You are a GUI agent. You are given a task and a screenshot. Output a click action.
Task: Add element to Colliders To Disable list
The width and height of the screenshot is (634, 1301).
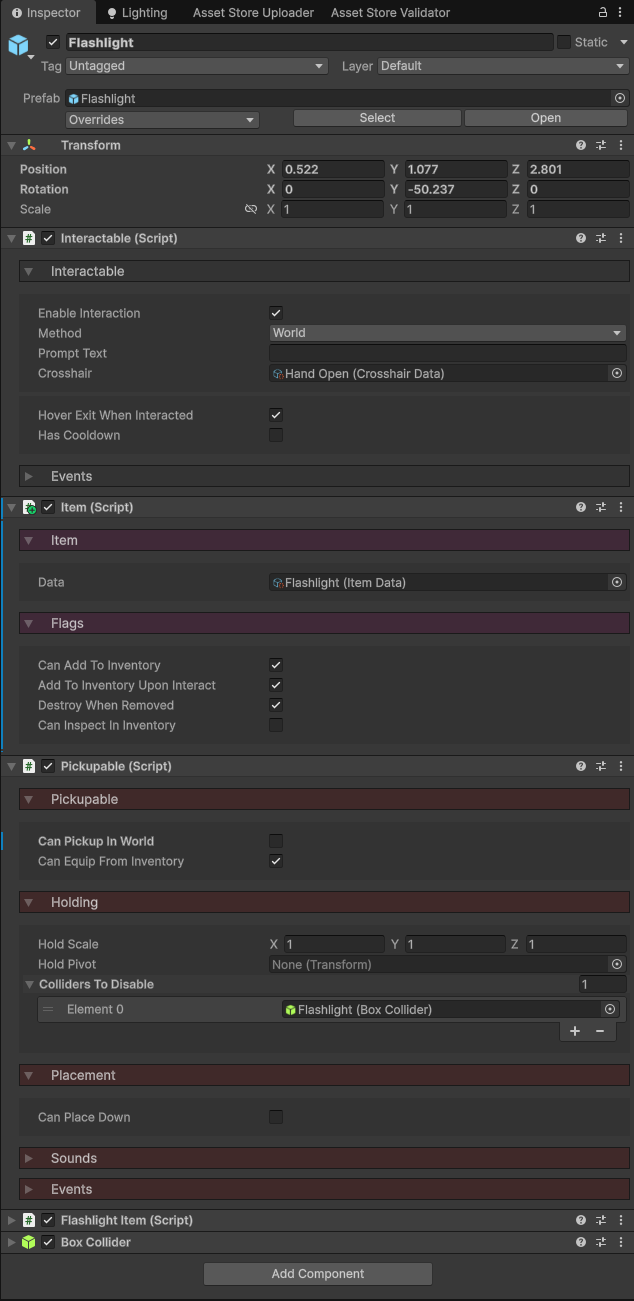pyautogui.click(x=575, y=1031)
